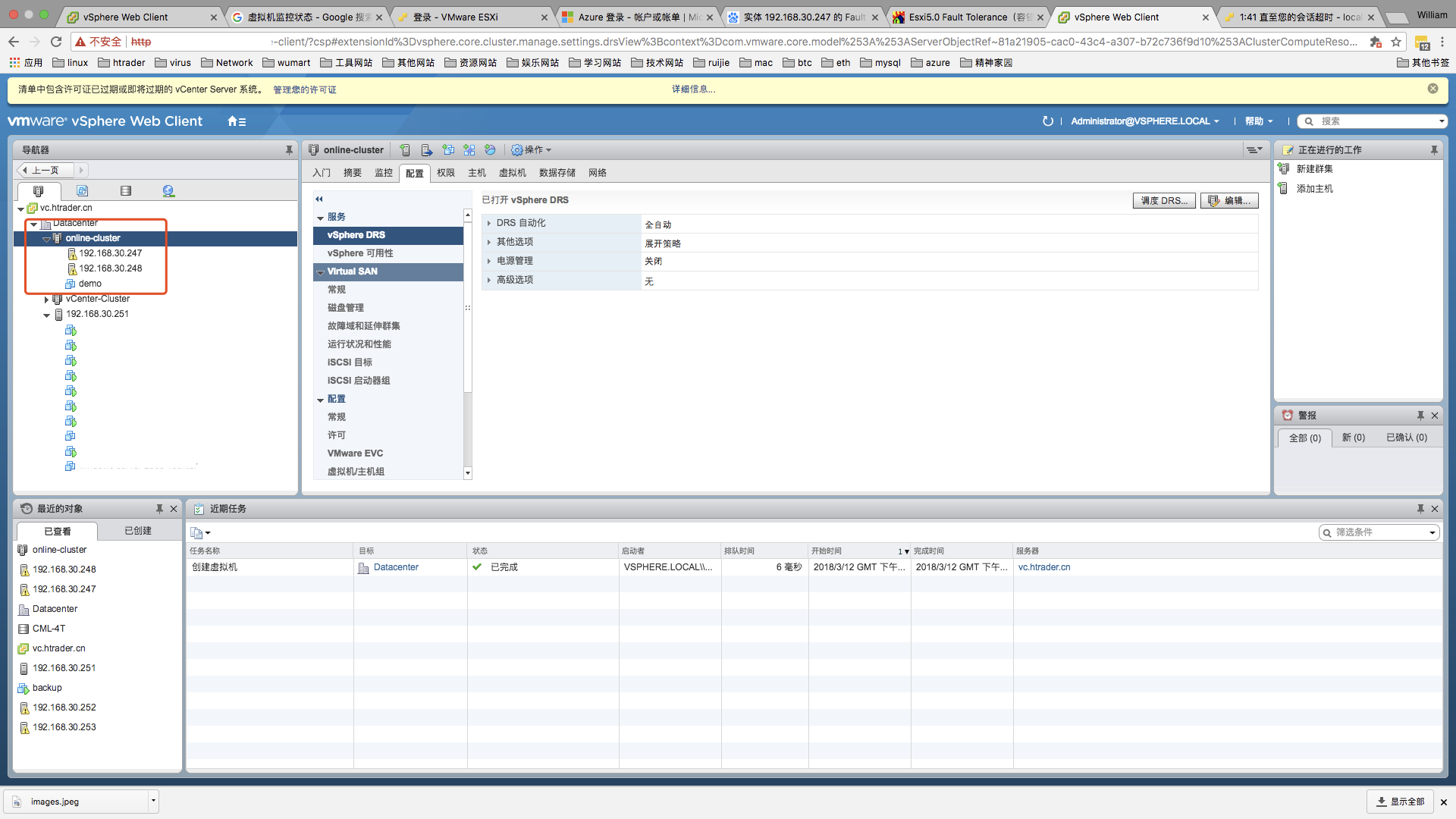Click the move hosts into cluster icon
Viewport: 1456px width, 819px height.
coord(427,150)
